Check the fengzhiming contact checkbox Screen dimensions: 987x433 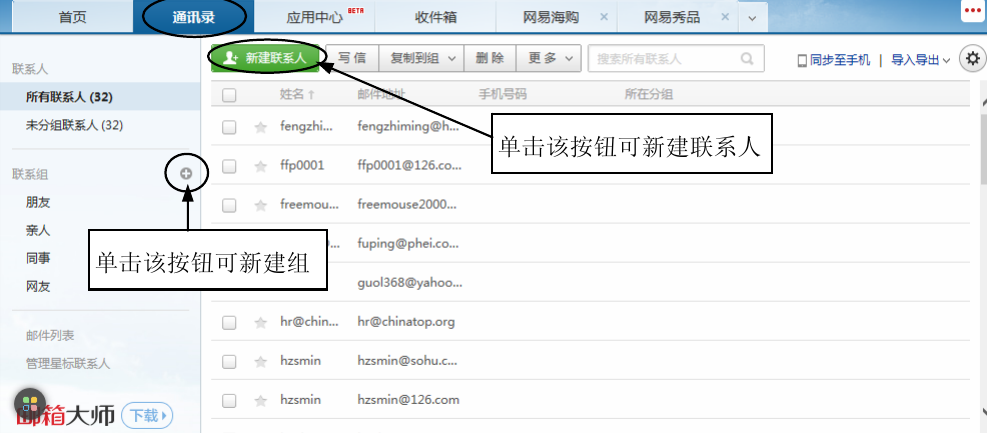tap(229, 127)
